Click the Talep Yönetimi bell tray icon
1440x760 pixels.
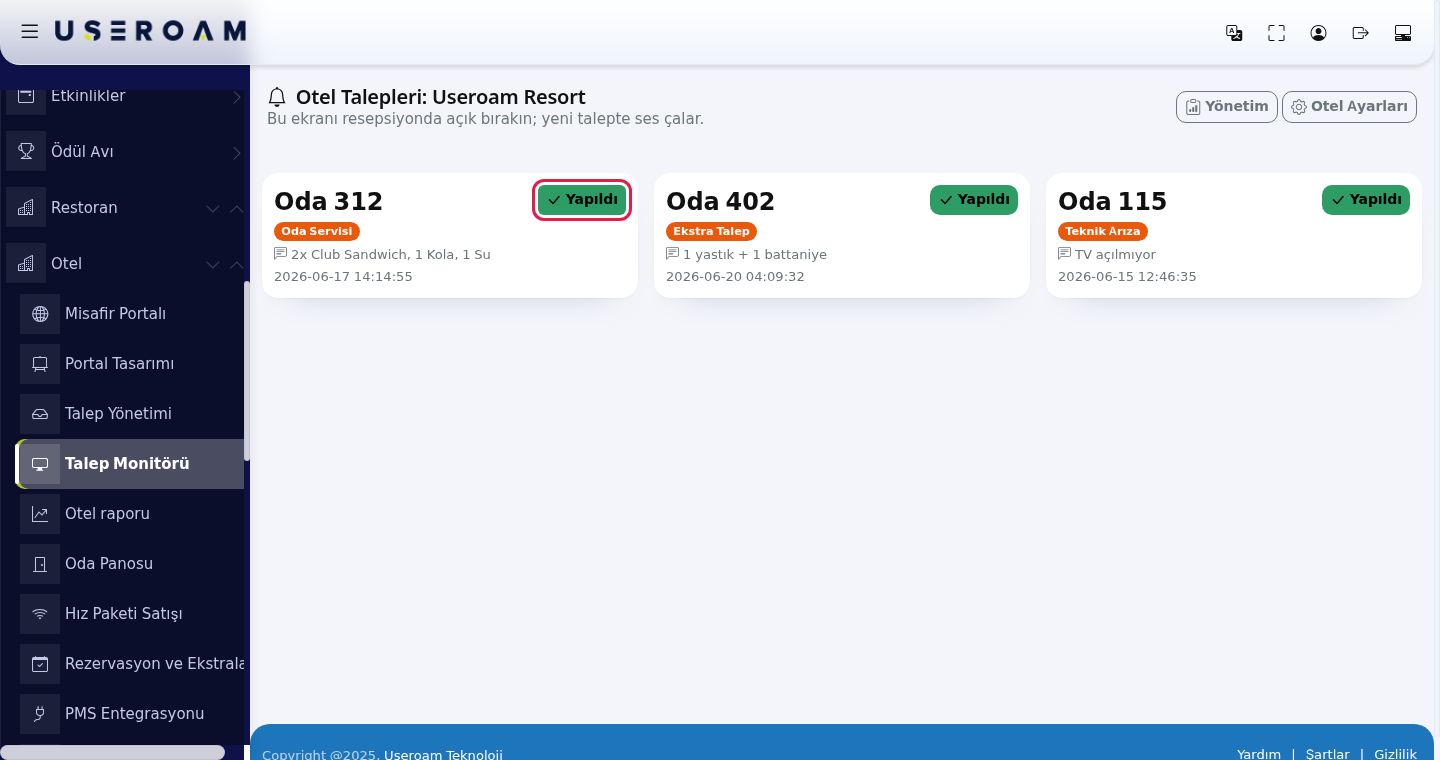40,414
